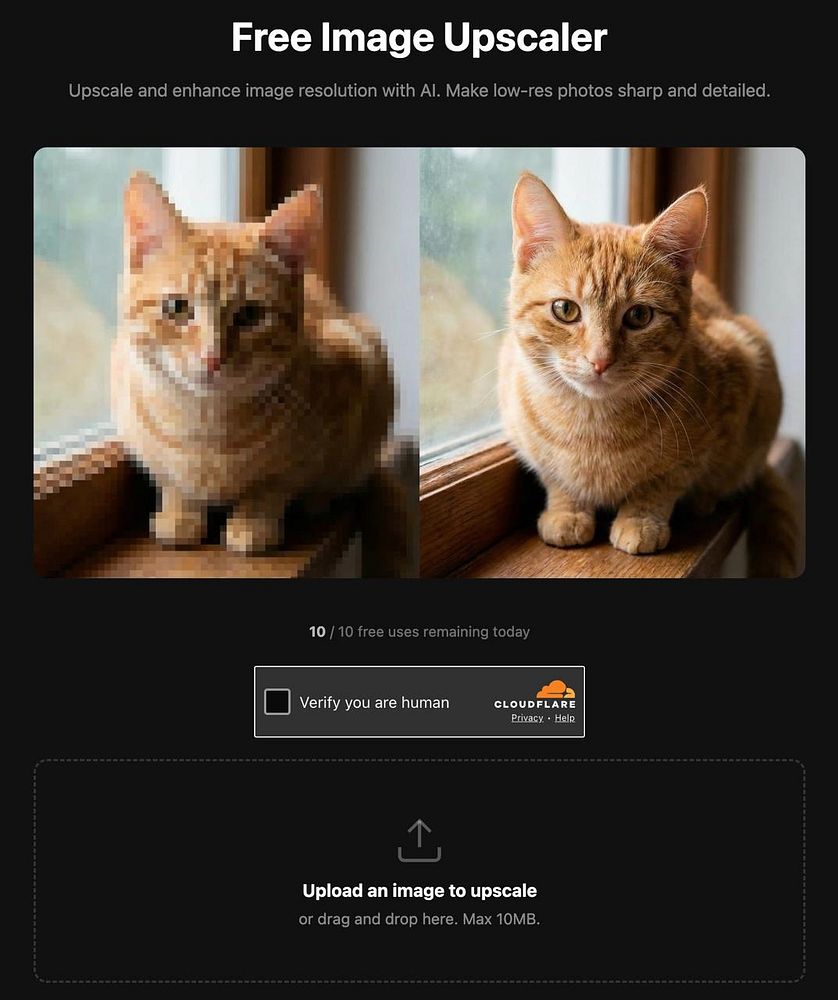The image size is (838, 1000).
Task: Click "Upload an image to upscale" text
Action: tap(419, 890)
